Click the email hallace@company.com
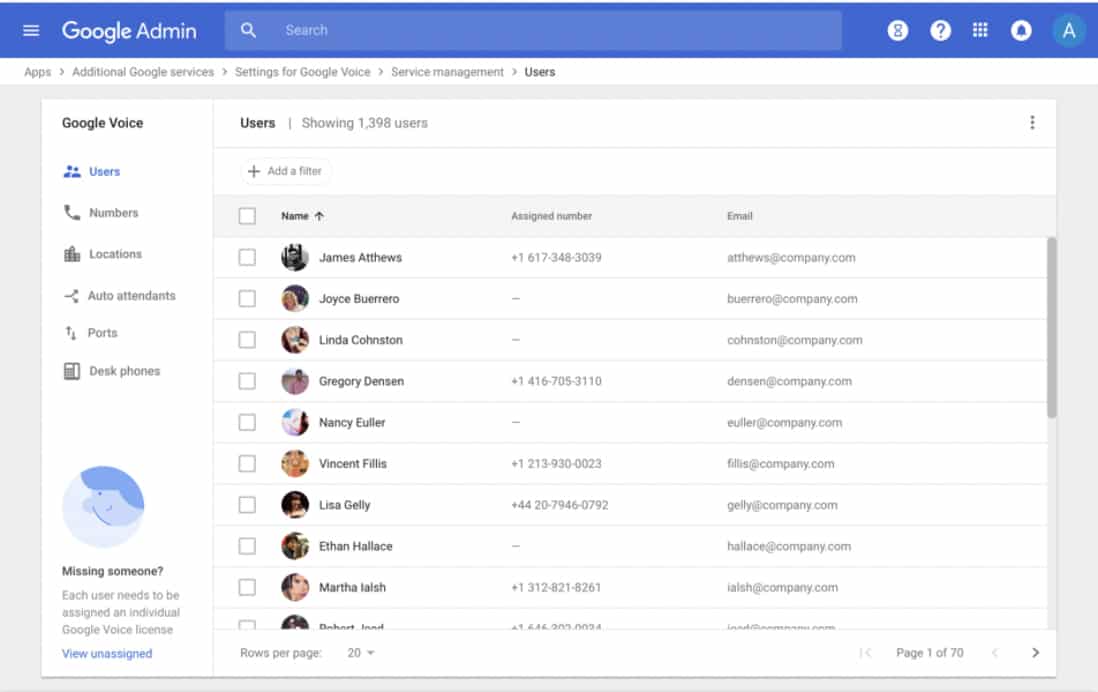This screenshot has height=692, width=1098. [789, 546]
